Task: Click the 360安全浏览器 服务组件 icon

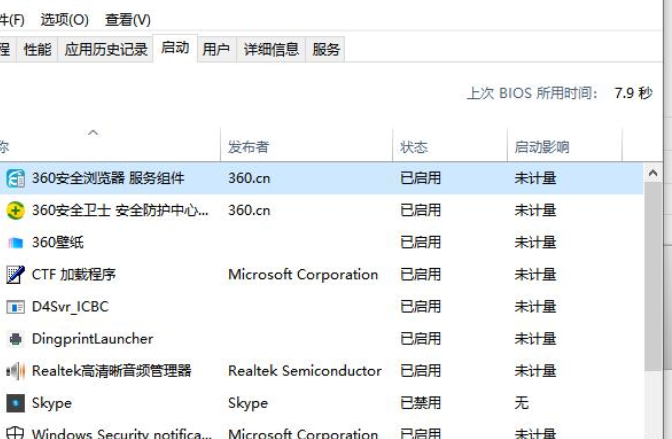Action: [x=15, y=178]
